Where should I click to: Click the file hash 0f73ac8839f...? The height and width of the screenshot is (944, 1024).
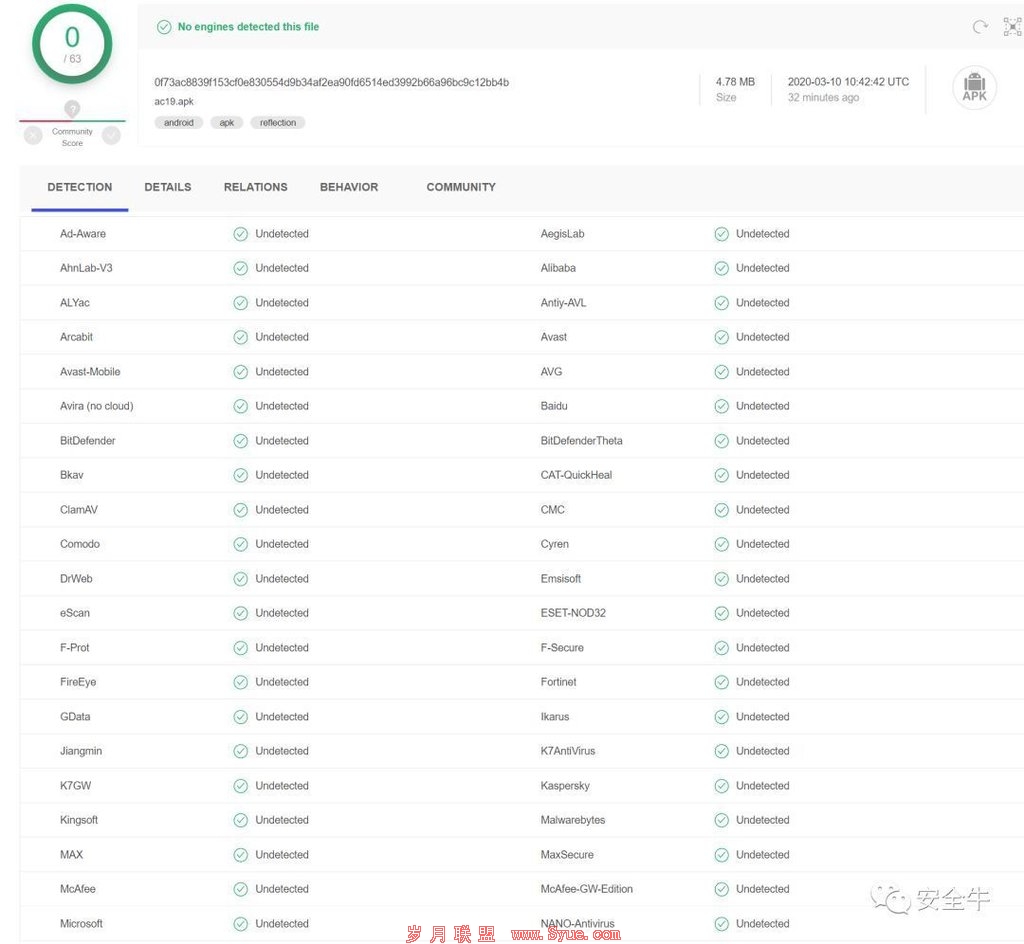click(x=332, y=82)
